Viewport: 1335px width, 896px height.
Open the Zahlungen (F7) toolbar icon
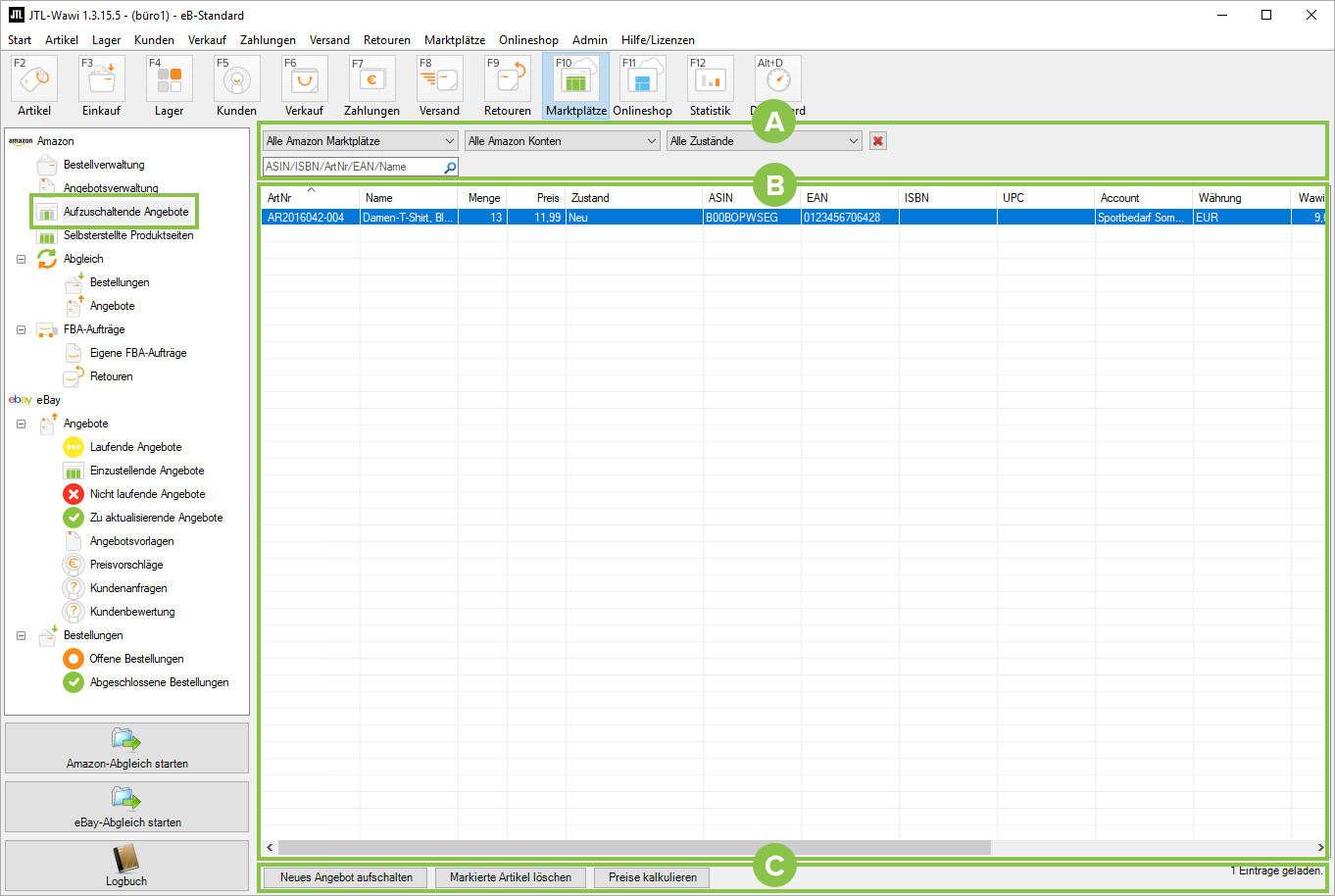tap(372, 79)
